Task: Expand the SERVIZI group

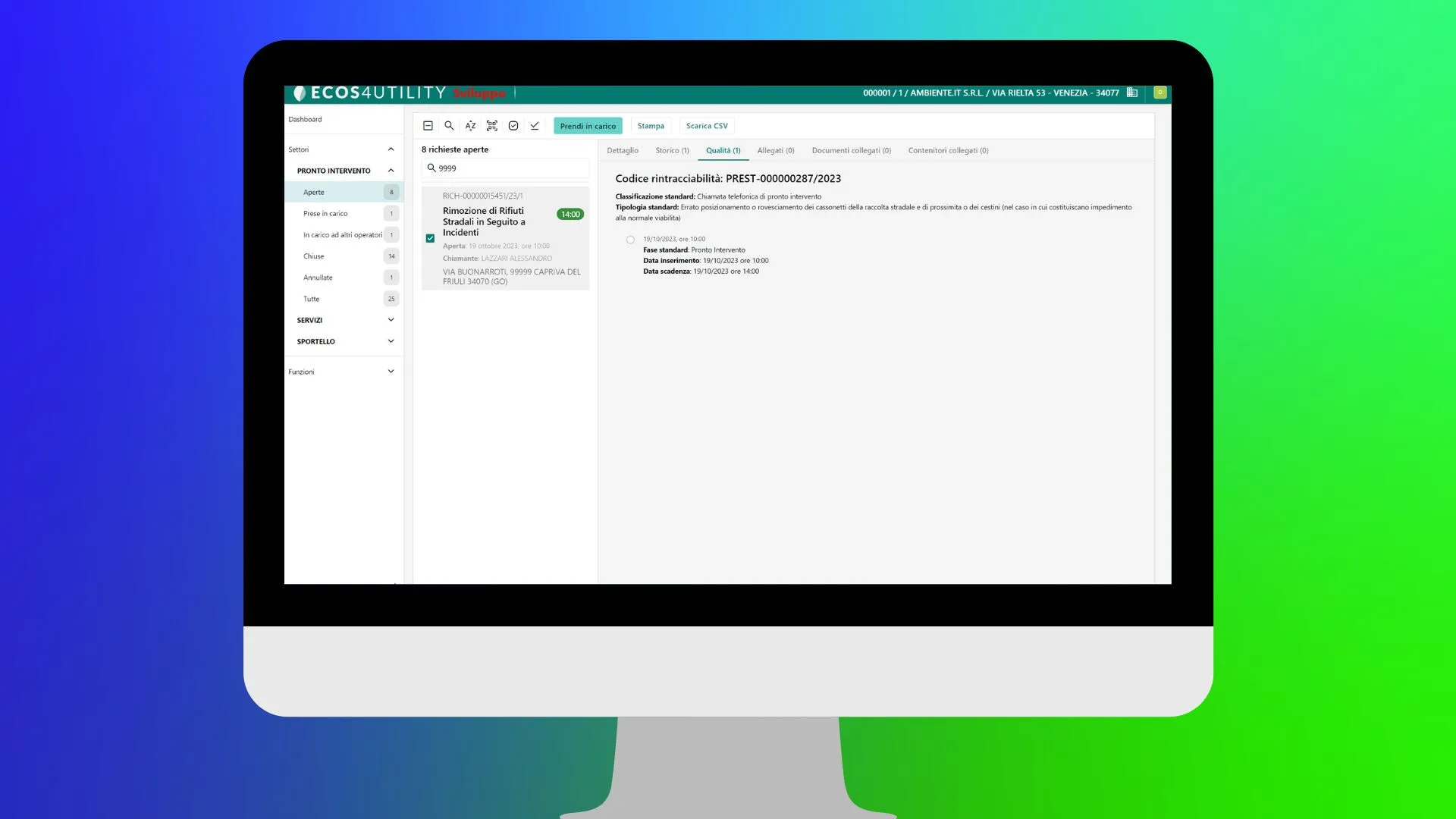Action: pos(391,320)
